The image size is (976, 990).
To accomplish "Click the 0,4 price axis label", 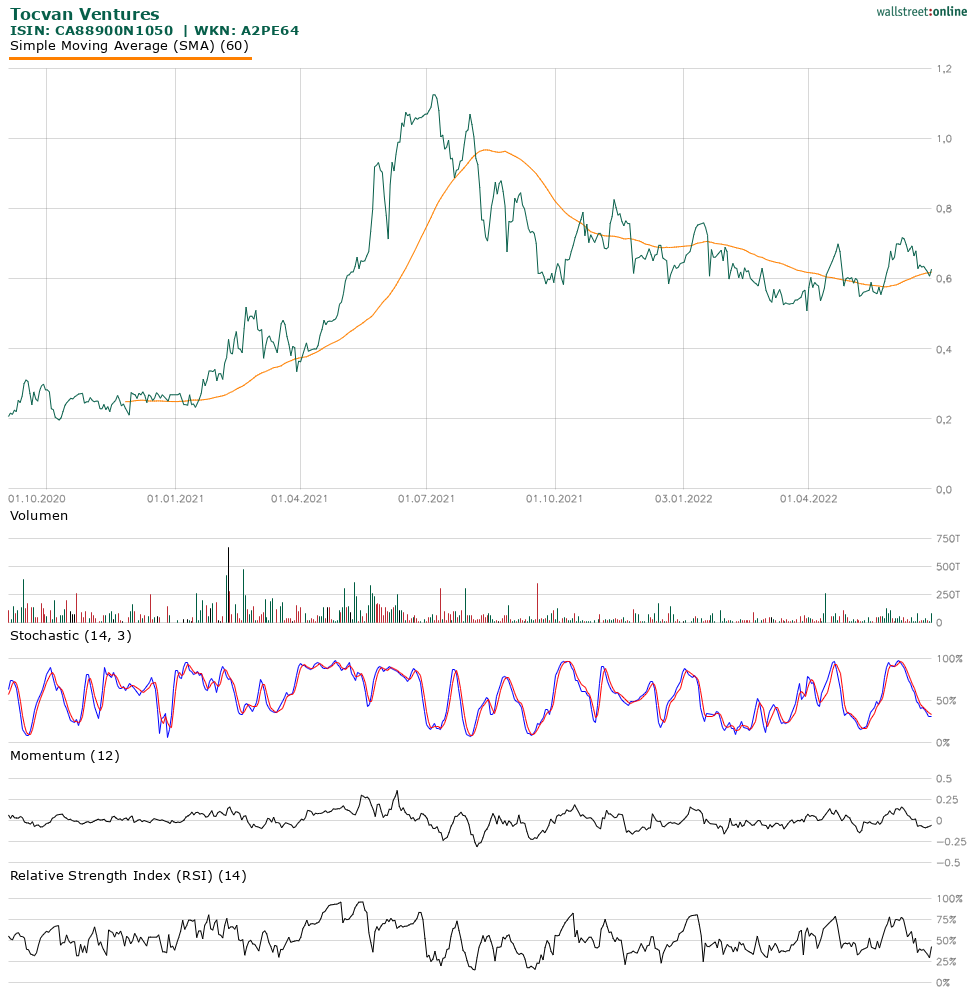I will coord(944,350).
